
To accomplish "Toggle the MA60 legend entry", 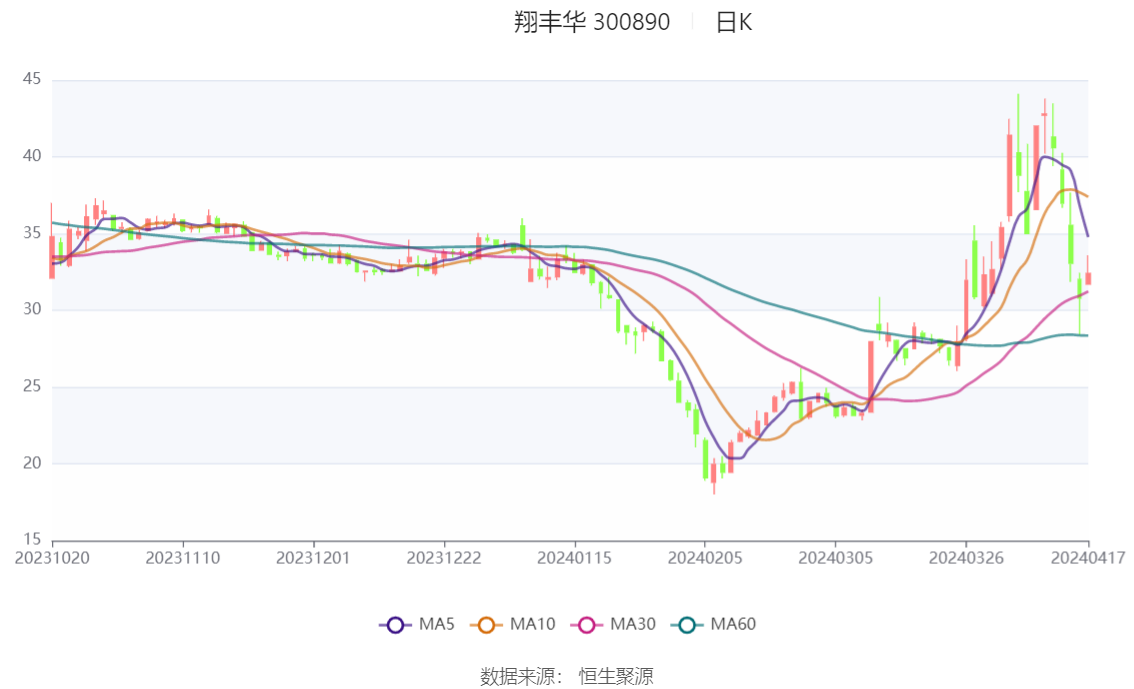I will pyautogui.click(x=714, y=624).
